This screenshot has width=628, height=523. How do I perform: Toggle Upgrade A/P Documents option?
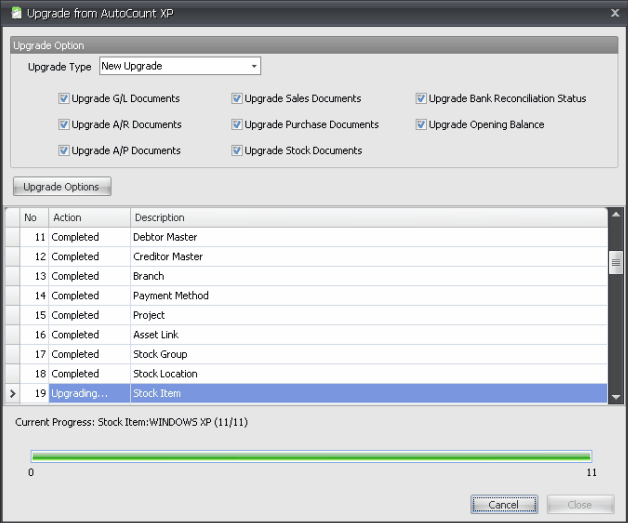tap(64, 151)
